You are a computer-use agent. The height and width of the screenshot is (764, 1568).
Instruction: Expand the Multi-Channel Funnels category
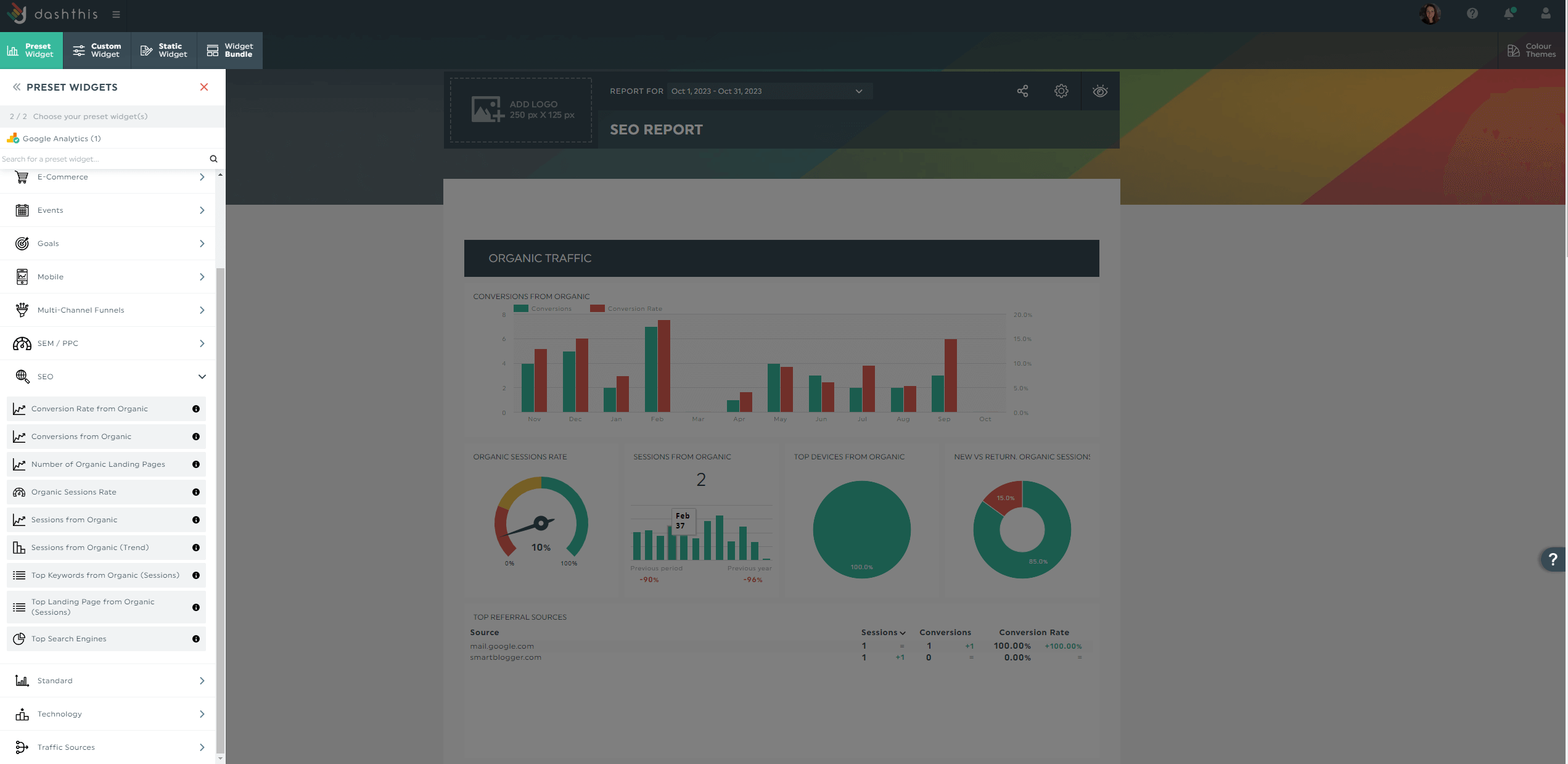pos(108,310)
